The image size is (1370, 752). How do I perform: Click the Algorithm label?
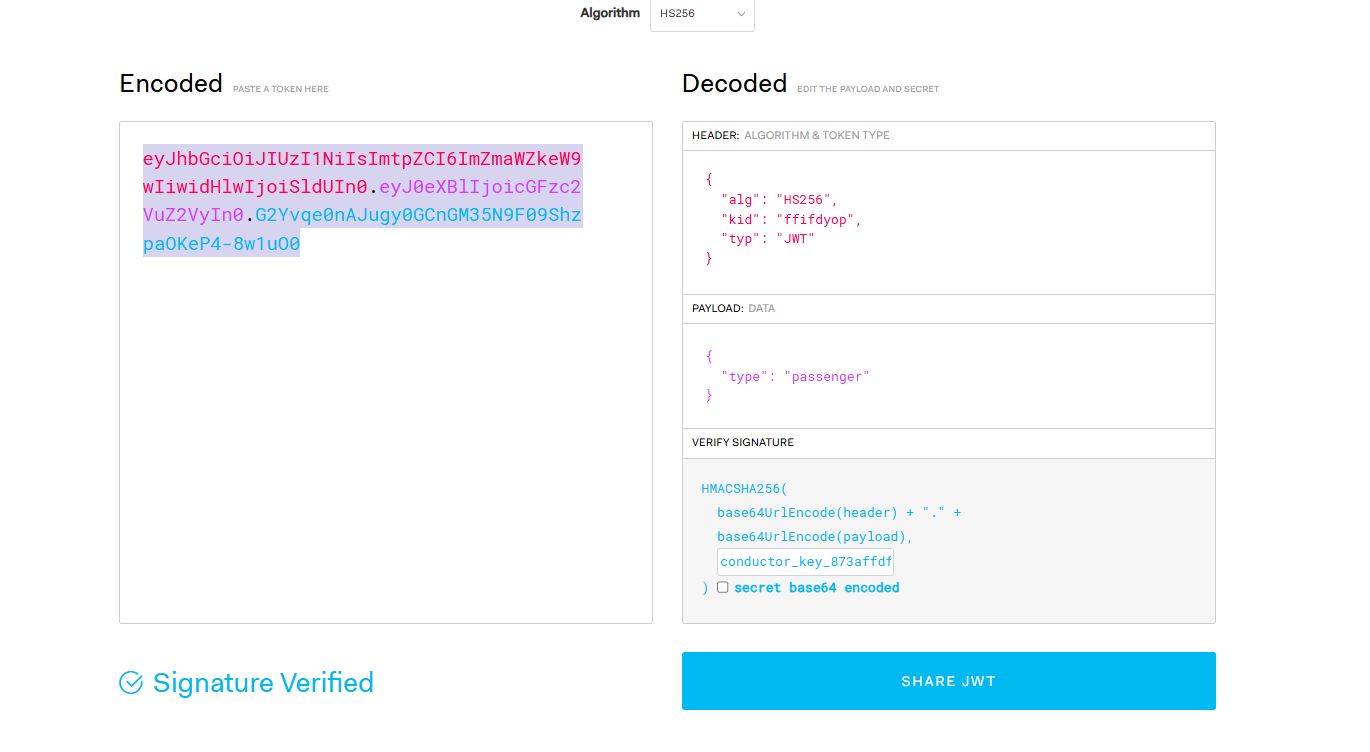point(610,13)
